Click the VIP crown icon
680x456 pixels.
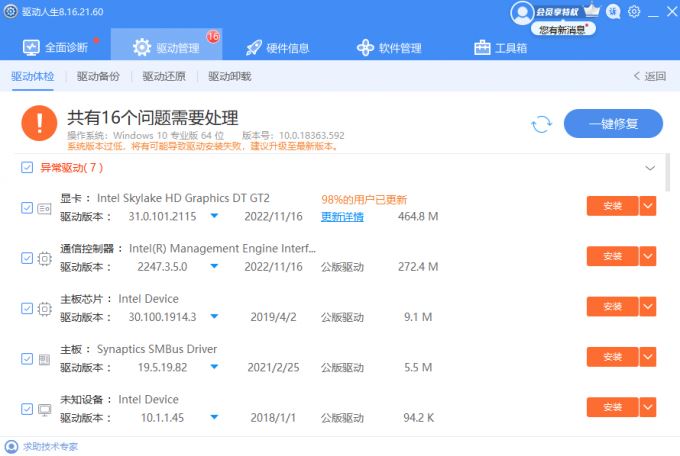coord(592,11)
